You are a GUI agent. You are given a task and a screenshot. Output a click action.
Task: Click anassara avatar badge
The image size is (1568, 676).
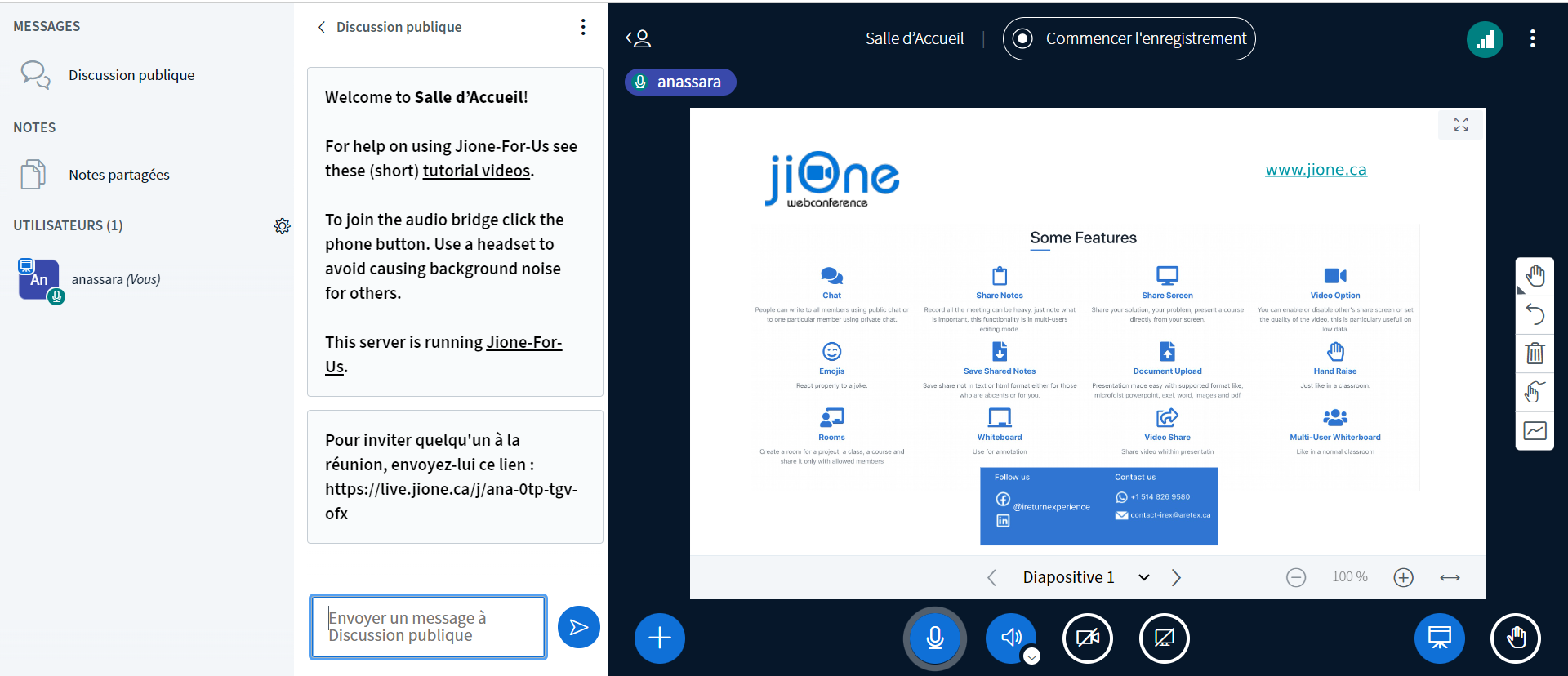38,279
